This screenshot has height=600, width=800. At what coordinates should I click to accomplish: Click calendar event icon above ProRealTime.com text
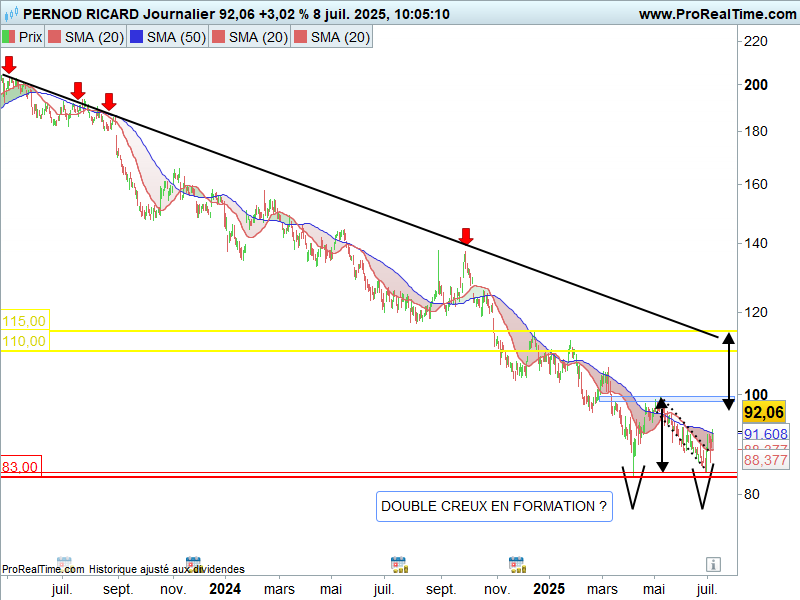64,562
